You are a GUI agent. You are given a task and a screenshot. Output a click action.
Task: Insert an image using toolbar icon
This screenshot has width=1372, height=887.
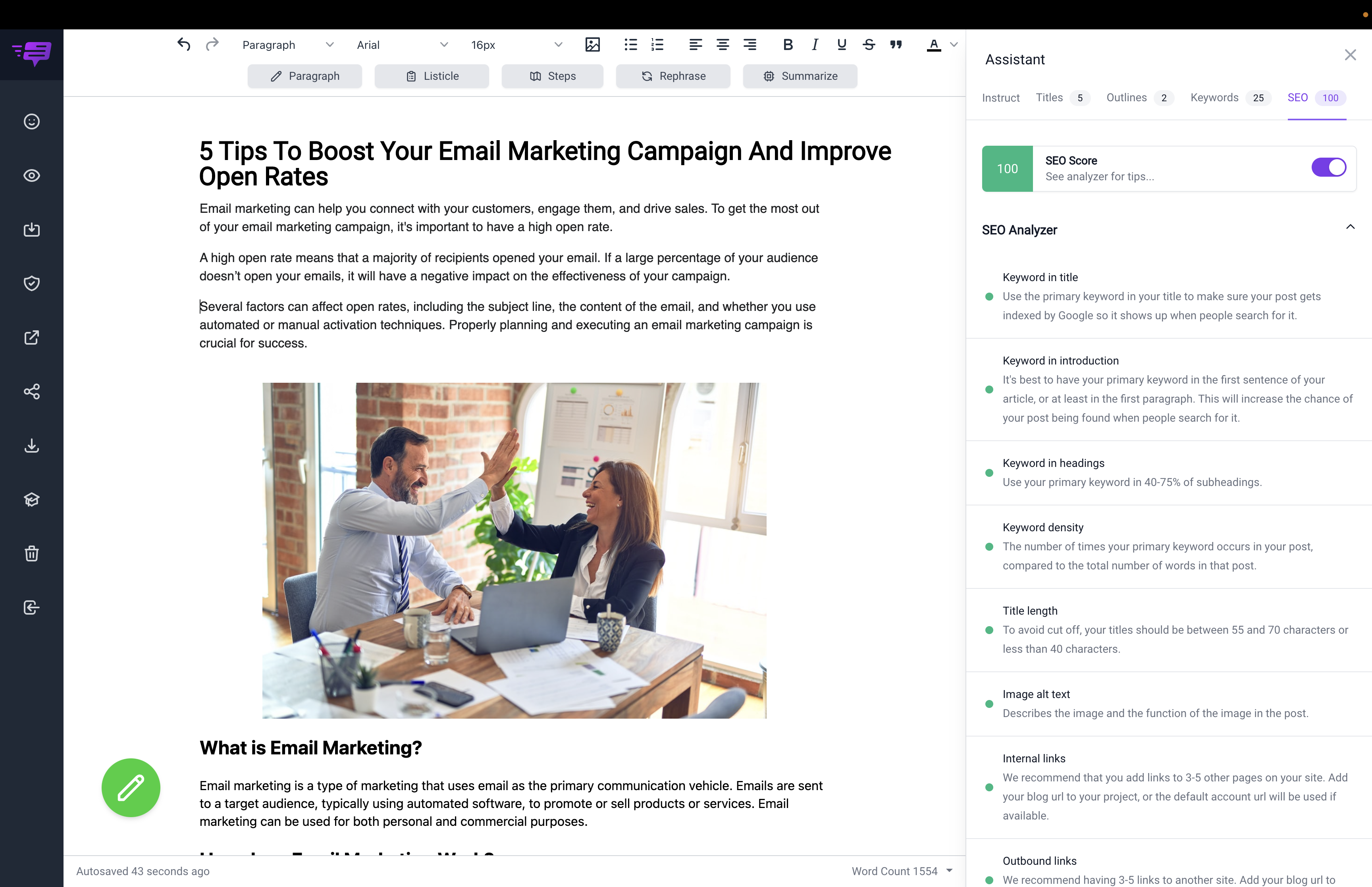(592, 44)
